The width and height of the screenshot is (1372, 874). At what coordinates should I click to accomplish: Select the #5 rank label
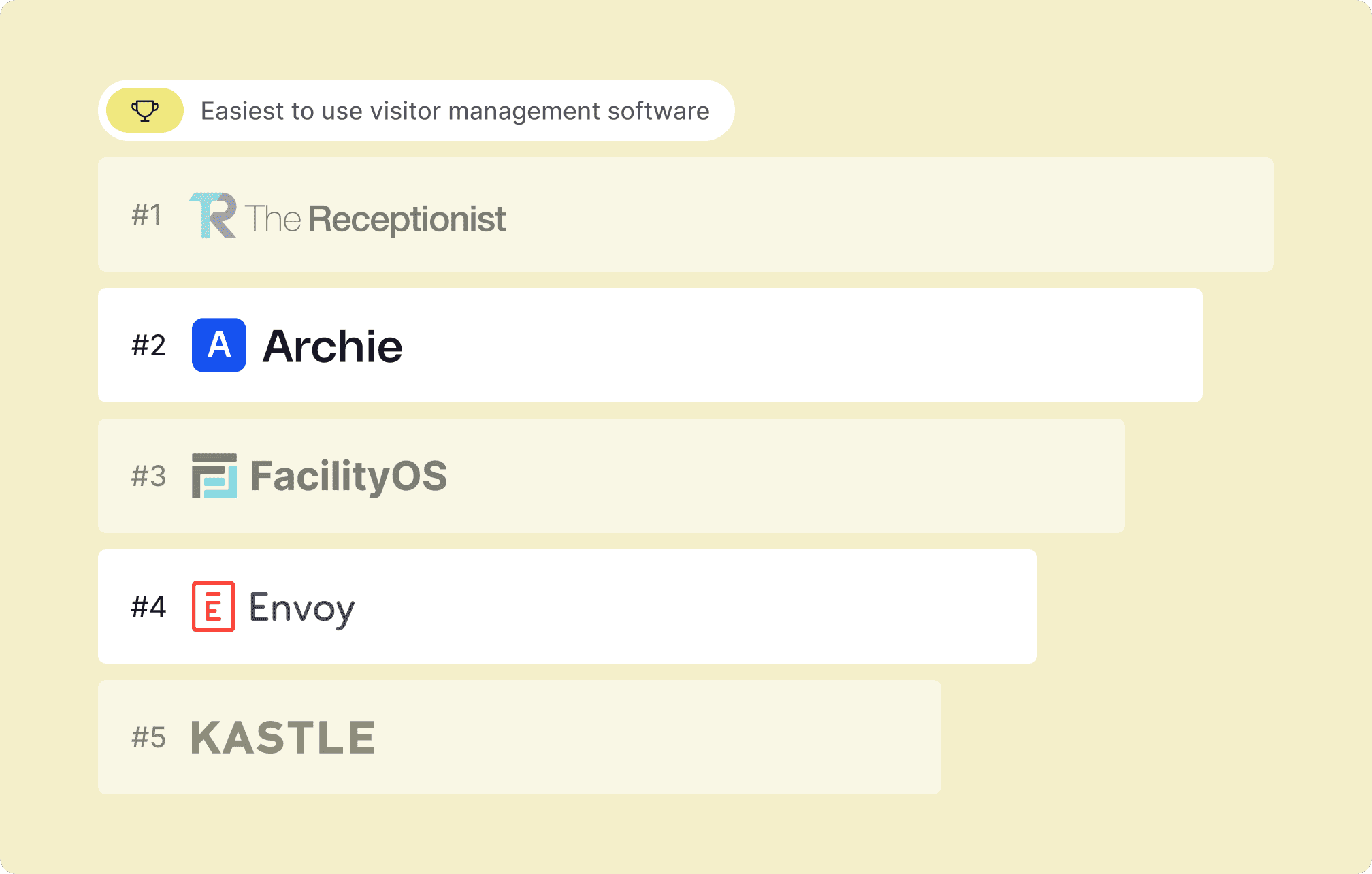point(148,737)
